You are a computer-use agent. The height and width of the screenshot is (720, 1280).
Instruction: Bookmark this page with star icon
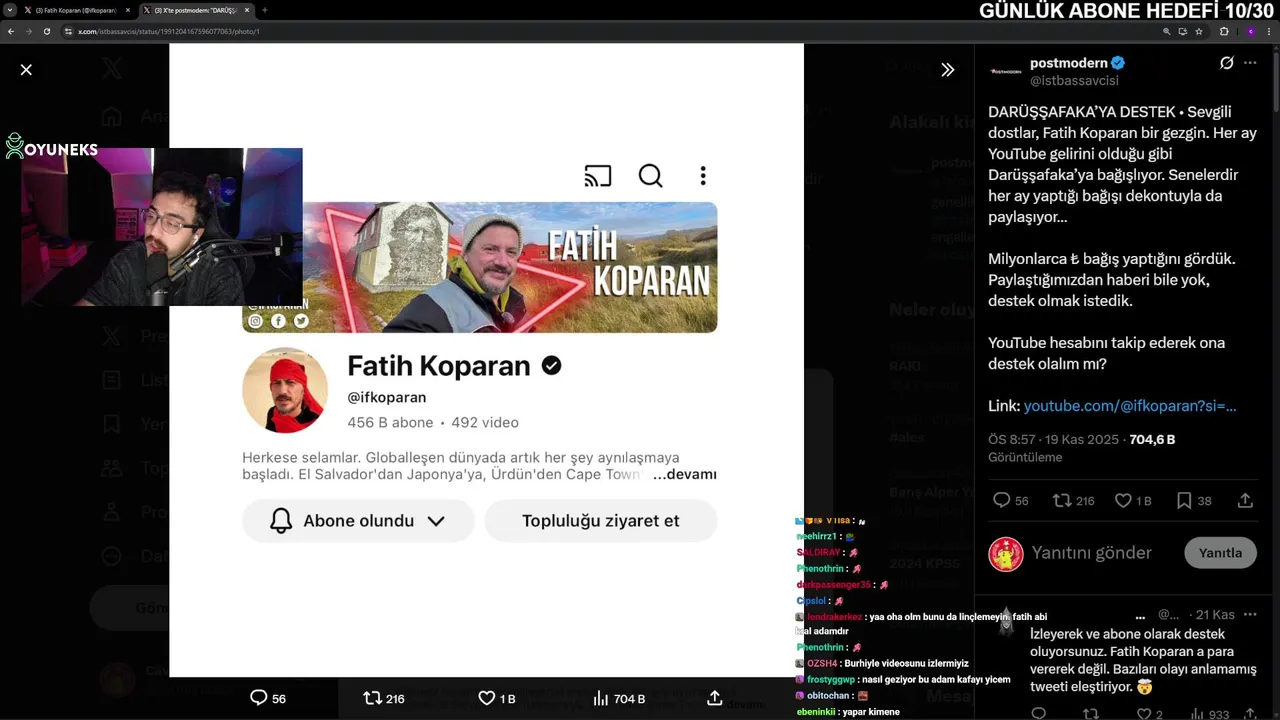click(x=1198, y=31)
